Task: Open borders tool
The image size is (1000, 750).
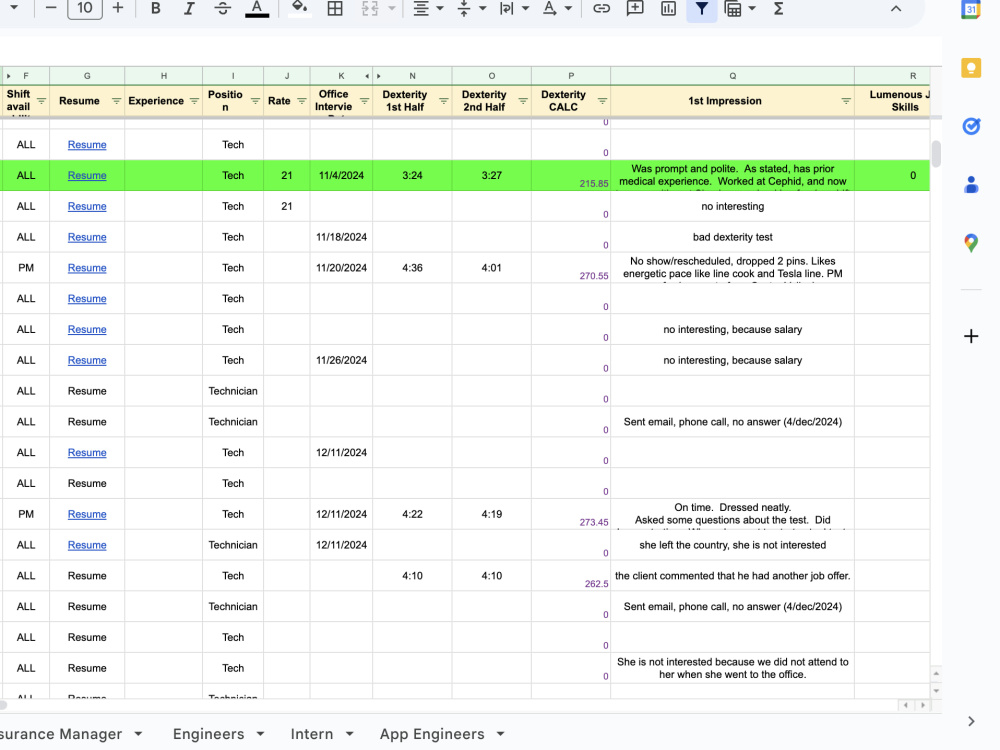Action: (x=335, y=8)
